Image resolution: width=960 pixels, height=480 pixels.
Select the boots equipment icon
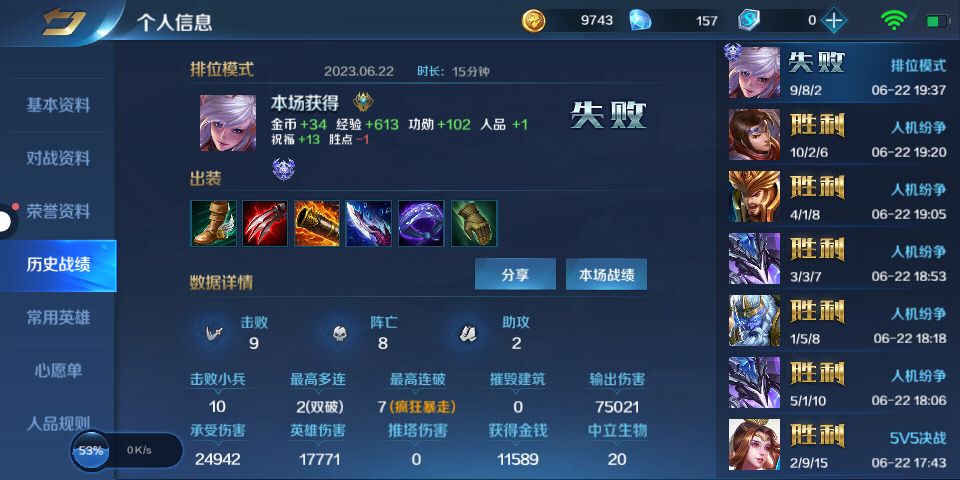pos(214,223)
